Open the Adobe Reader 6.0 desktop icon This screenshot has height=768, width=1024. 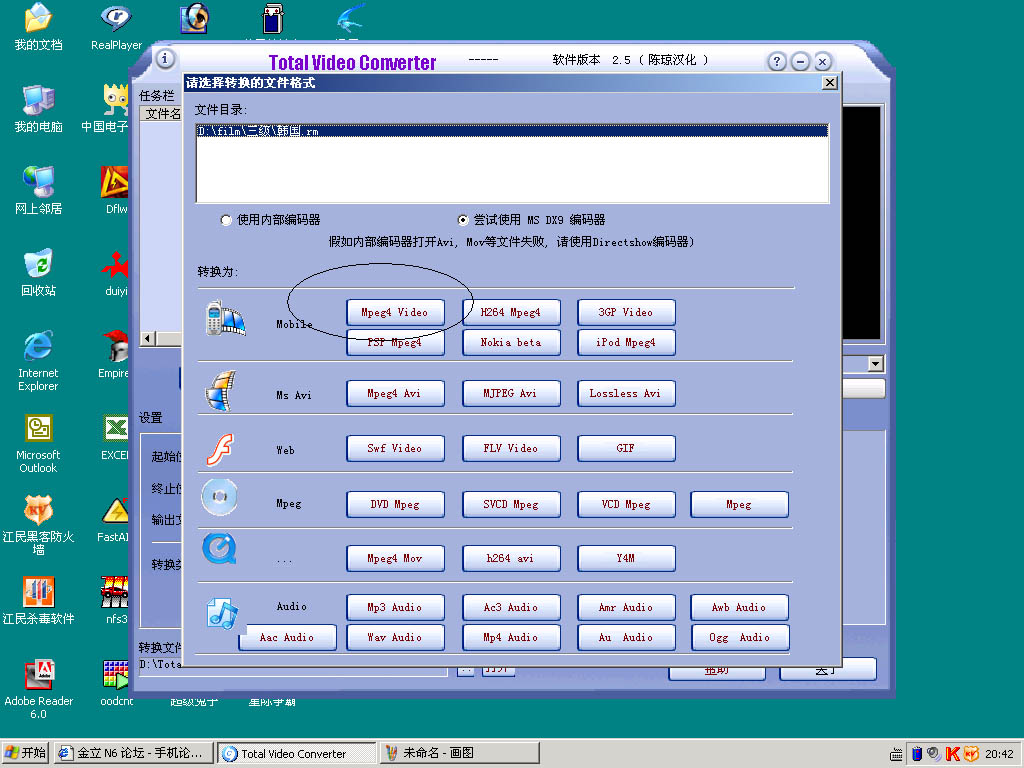(x=39, y=690)
